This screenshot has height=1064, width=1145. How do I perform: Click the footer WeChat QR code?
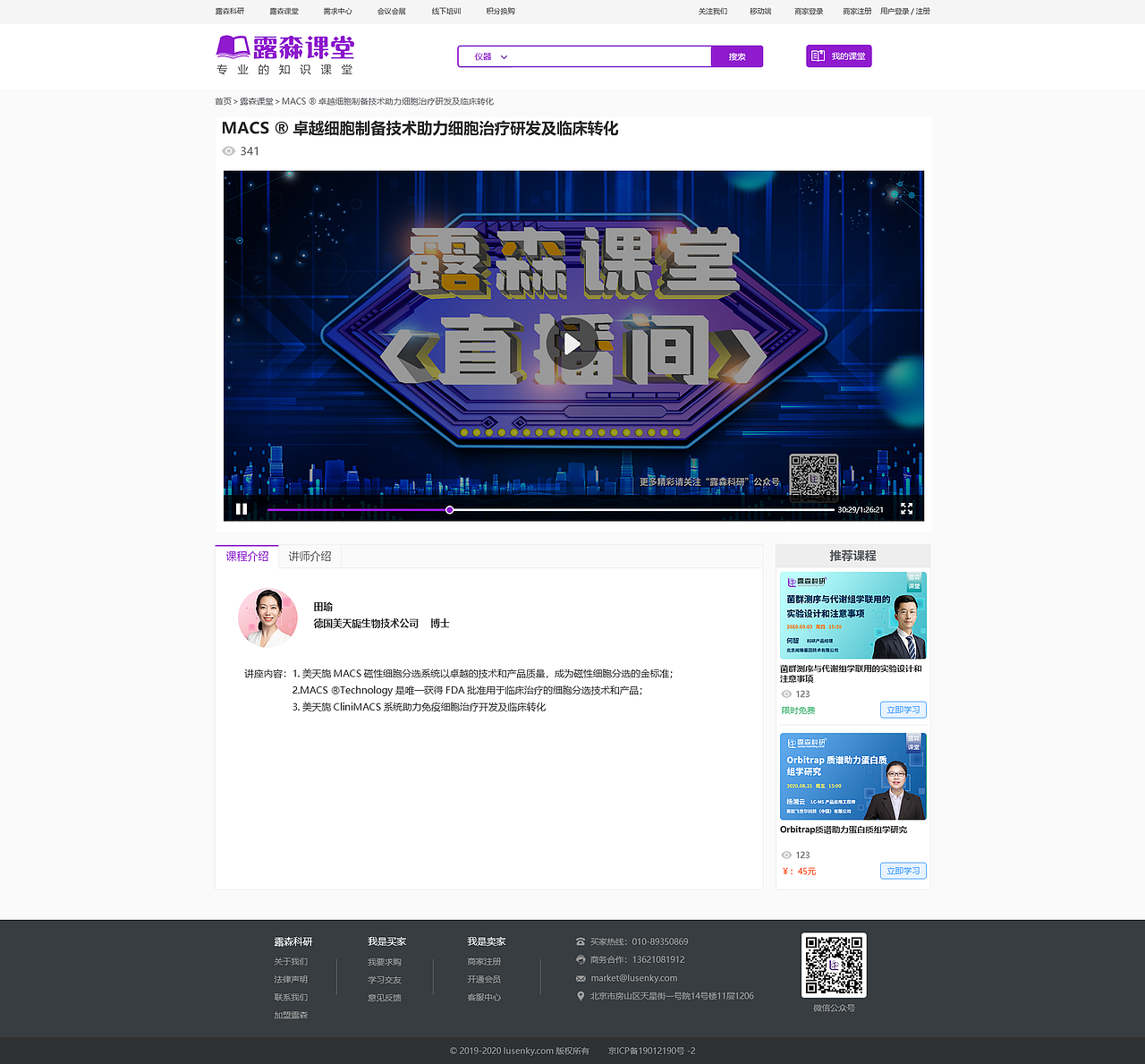pos(834,966)
